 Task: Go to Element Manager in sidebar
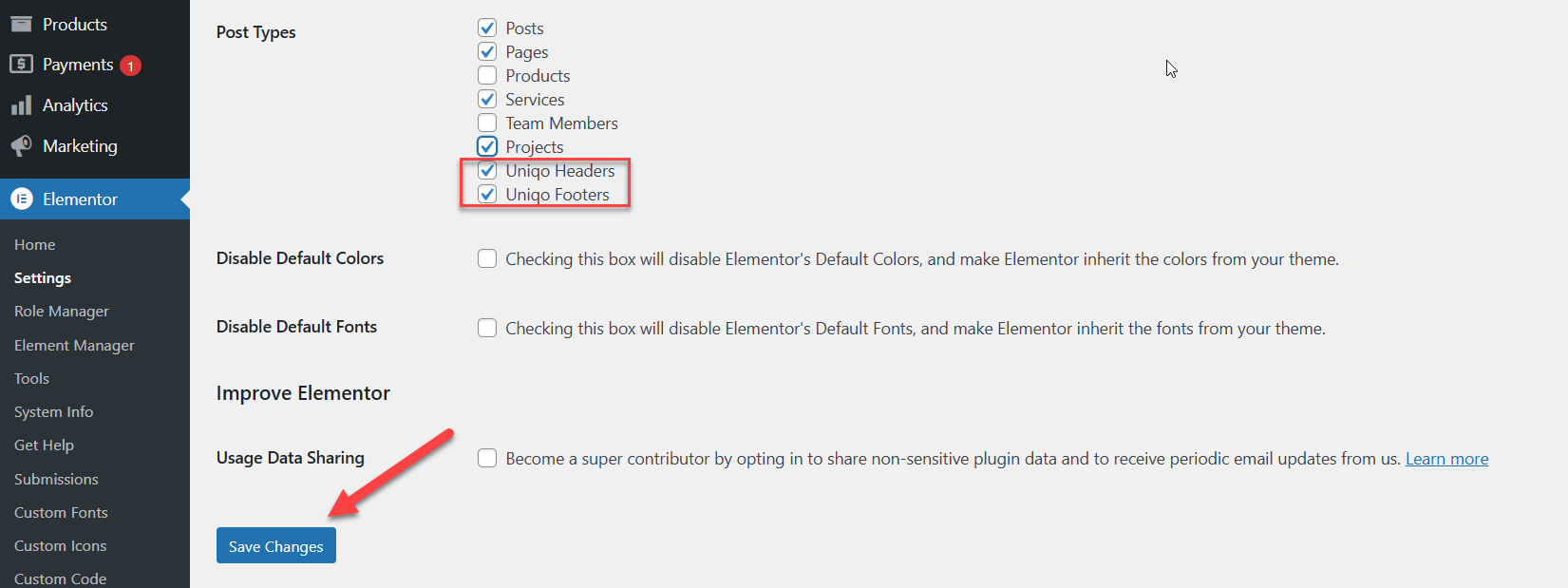[x=74, y=346]
